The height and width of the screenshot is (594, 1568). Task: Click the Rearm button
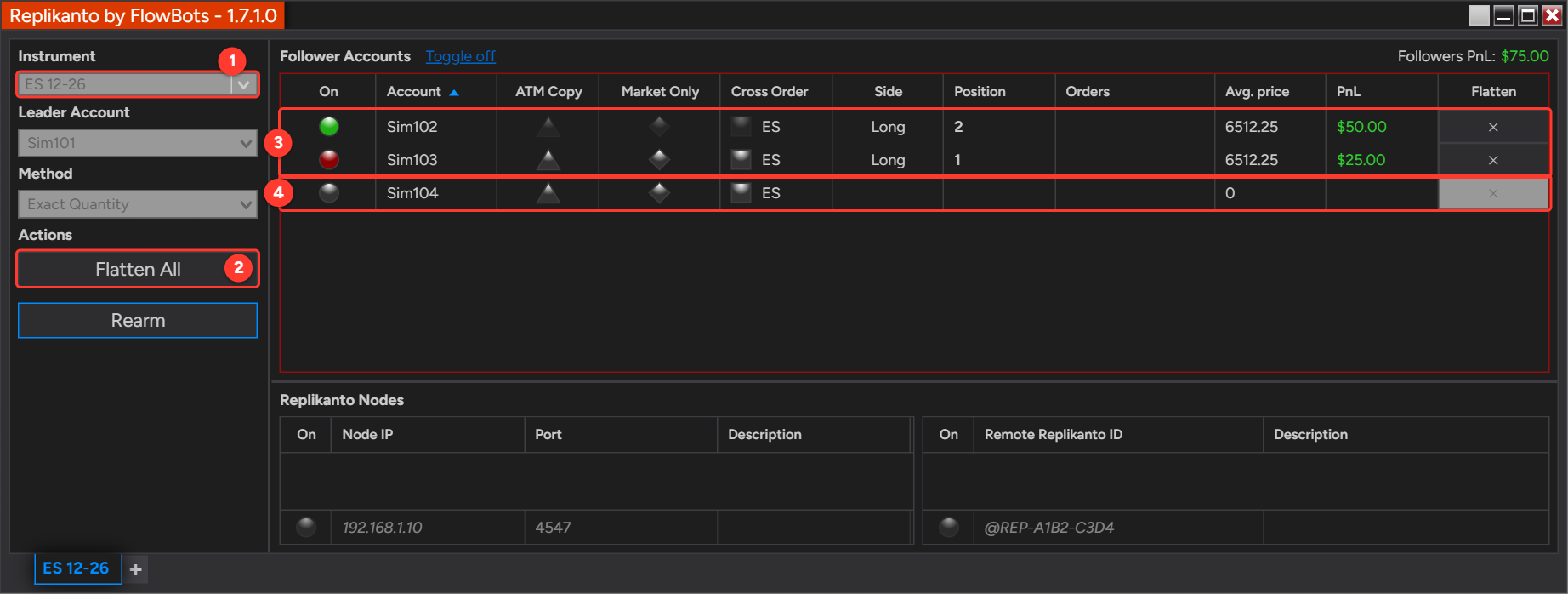click(138, 320)
